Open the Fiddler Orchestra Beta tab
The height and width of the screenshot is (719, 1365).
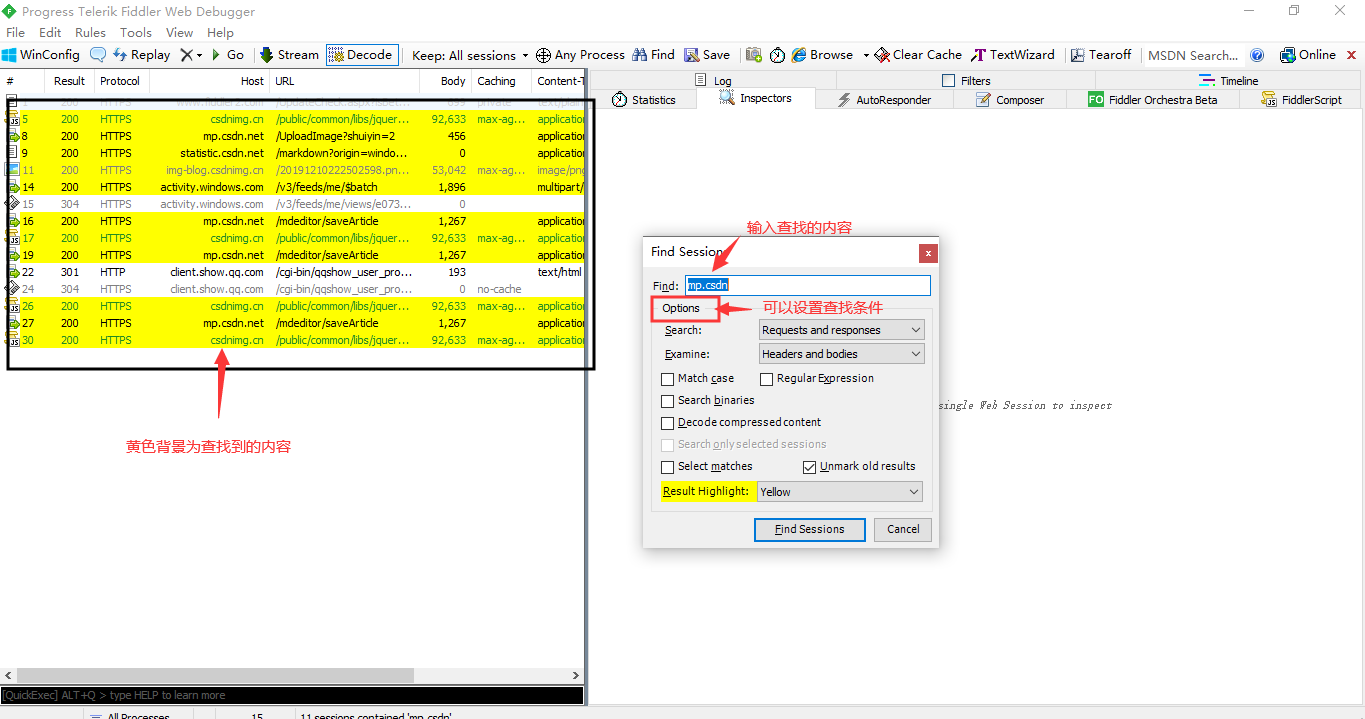coord(1153,100)
